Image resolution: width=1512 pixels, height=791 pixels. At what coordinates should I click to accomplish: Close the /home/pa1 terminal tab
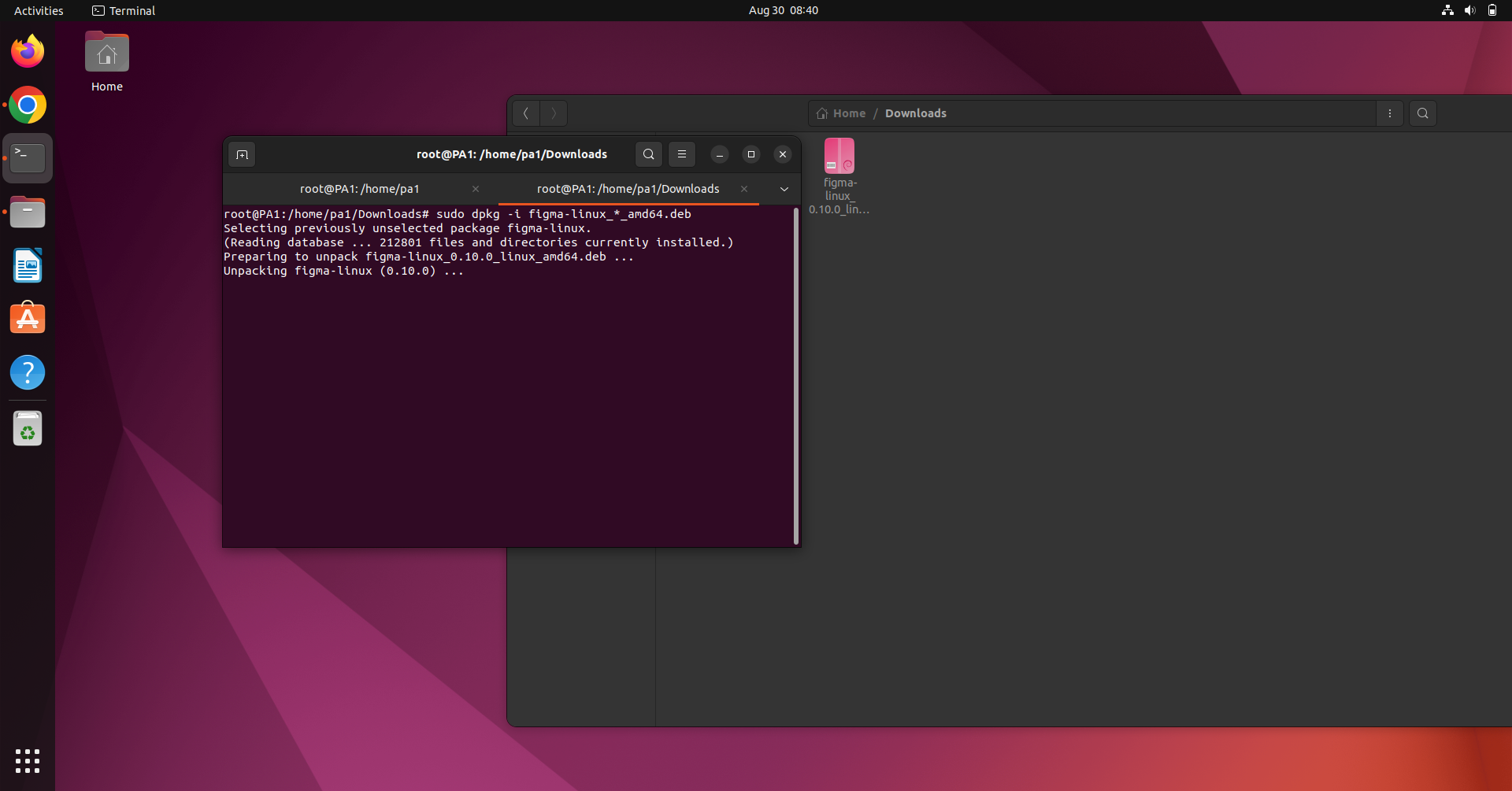pos(475,189)
